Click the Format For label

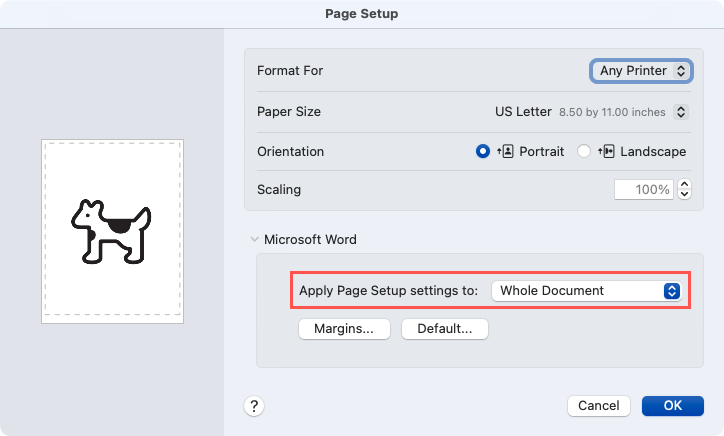(290, 71)
